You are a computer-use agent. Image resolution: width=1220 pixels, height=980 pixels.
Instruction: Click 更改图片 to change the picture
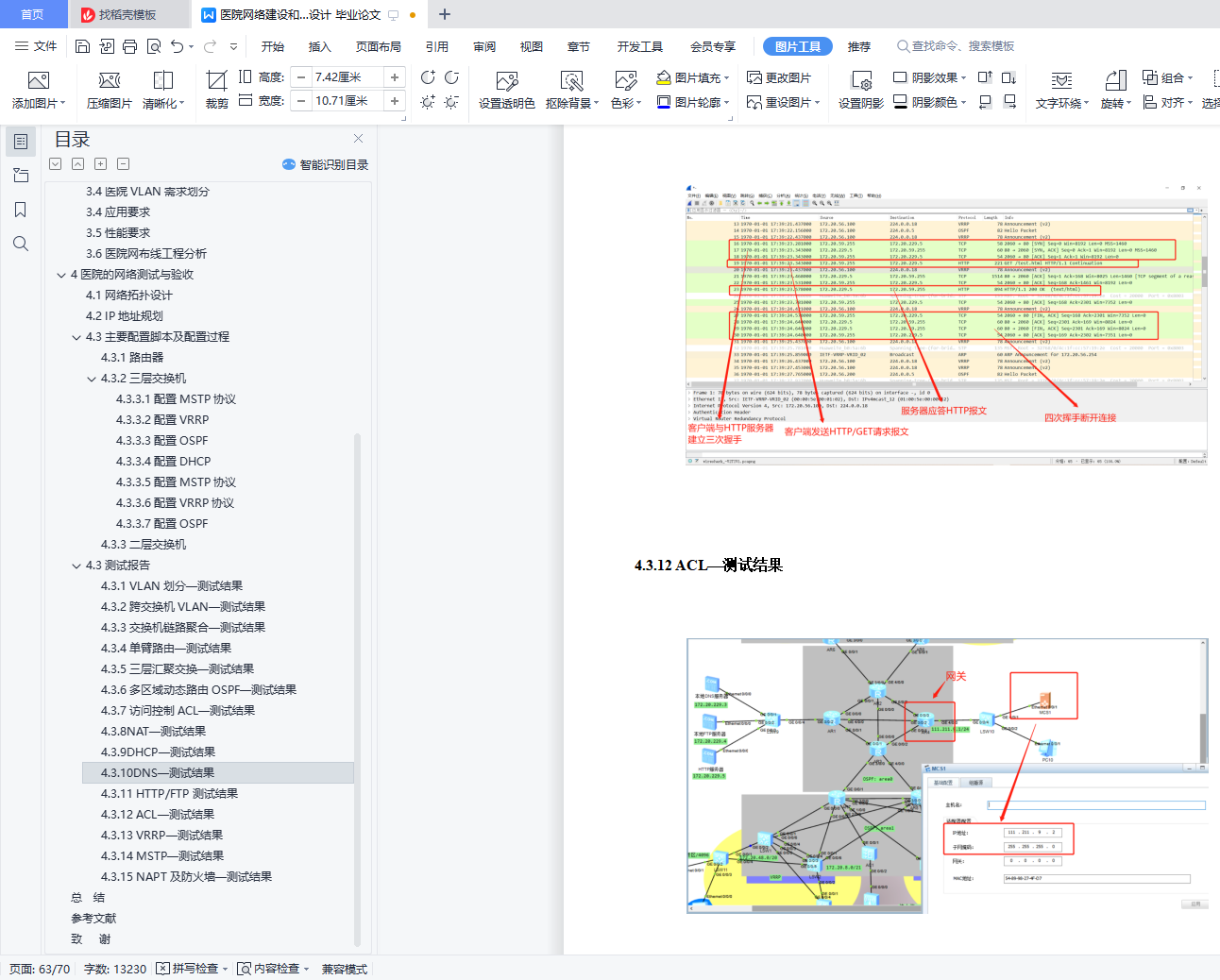(x=779, y=77)
